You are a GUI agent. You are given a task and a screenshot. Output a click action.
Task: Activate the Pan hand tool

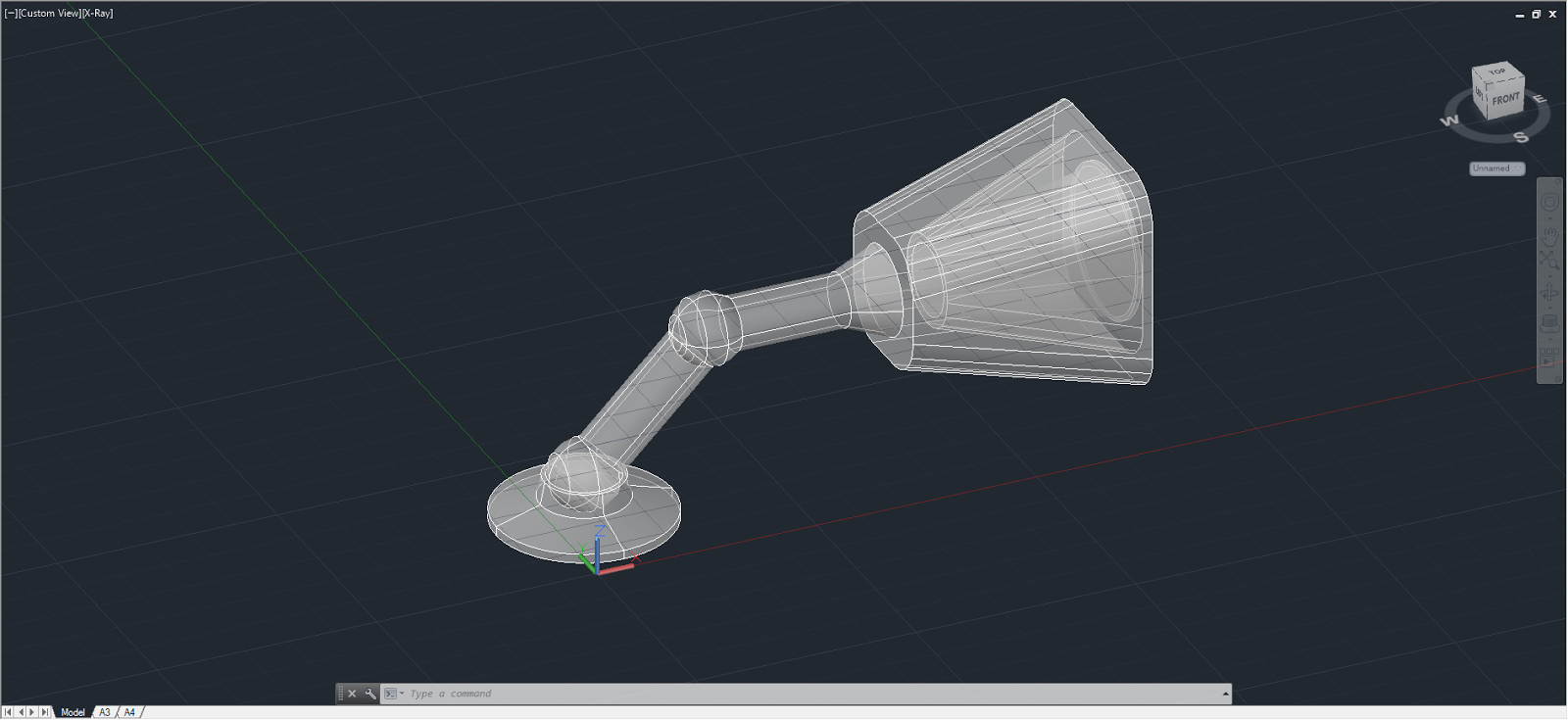click(1549, 235)
